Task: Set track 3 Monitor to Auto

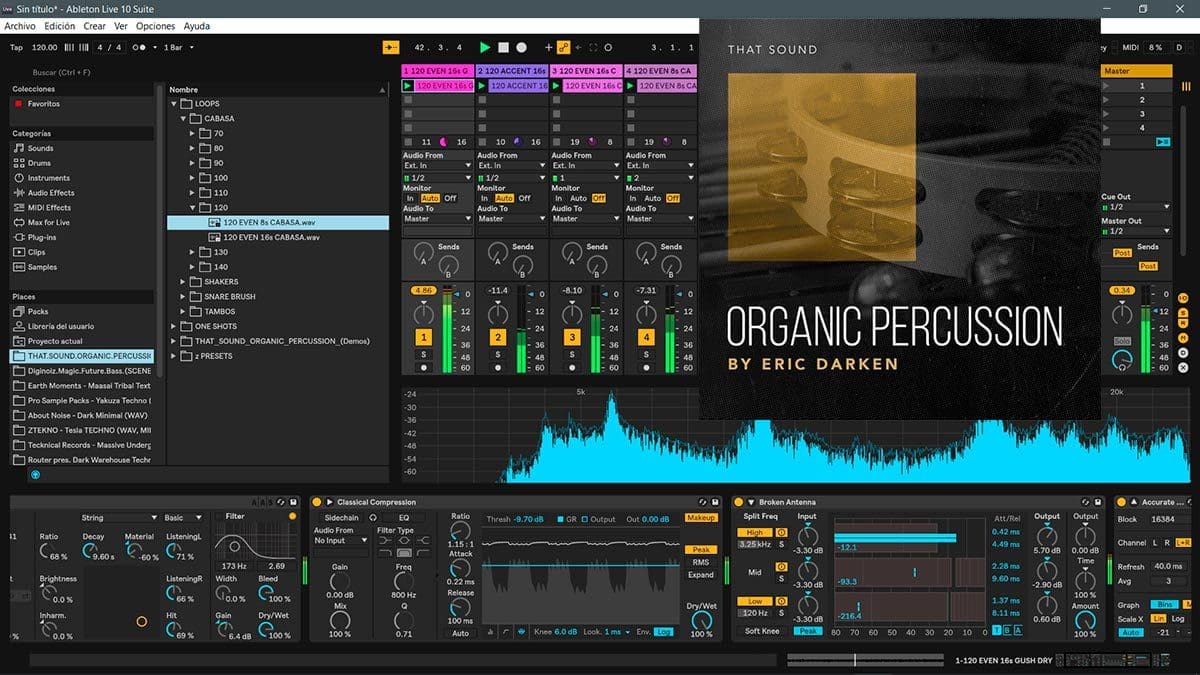Action: (578, 198)
